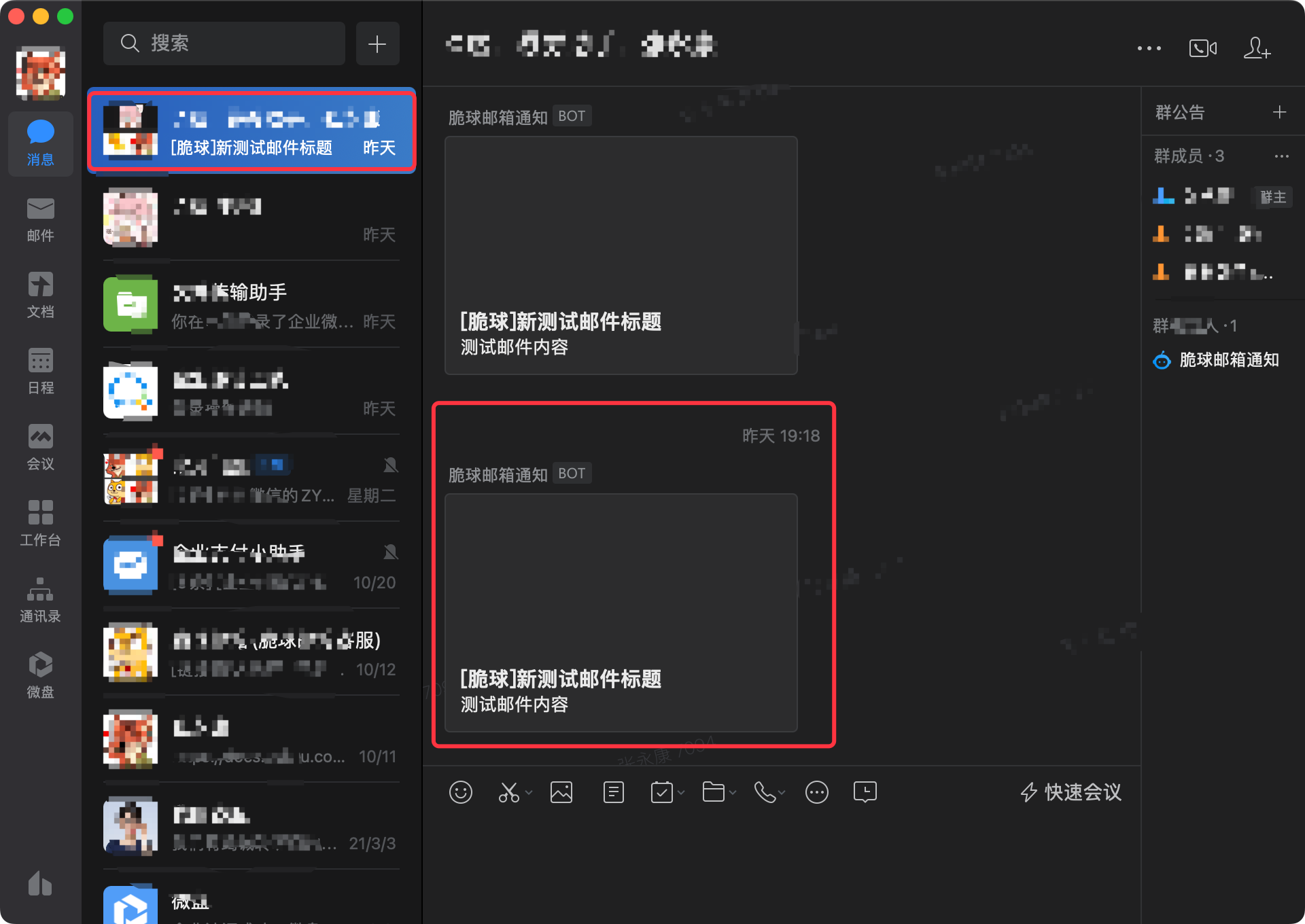This screenshot has height=924, width=1305.
Task: Open the 会议 (Meeting) section
Action: click(x=40, y=448)
